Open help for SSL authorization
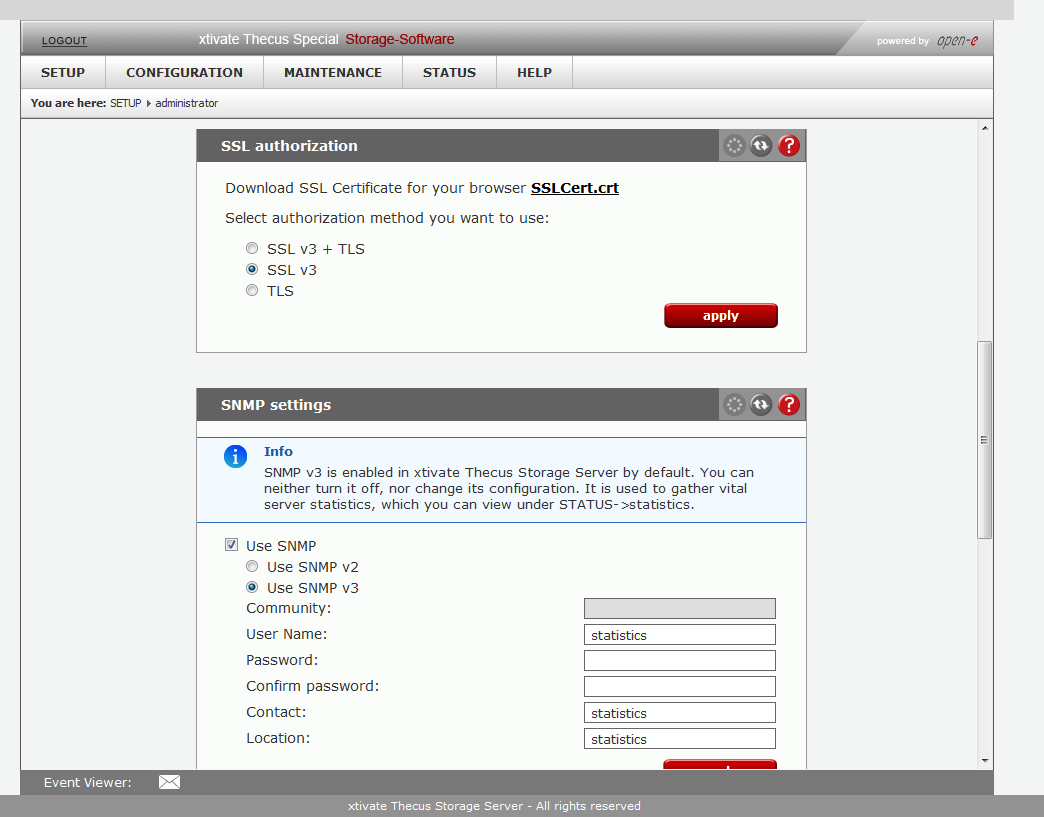 [789, 146]
